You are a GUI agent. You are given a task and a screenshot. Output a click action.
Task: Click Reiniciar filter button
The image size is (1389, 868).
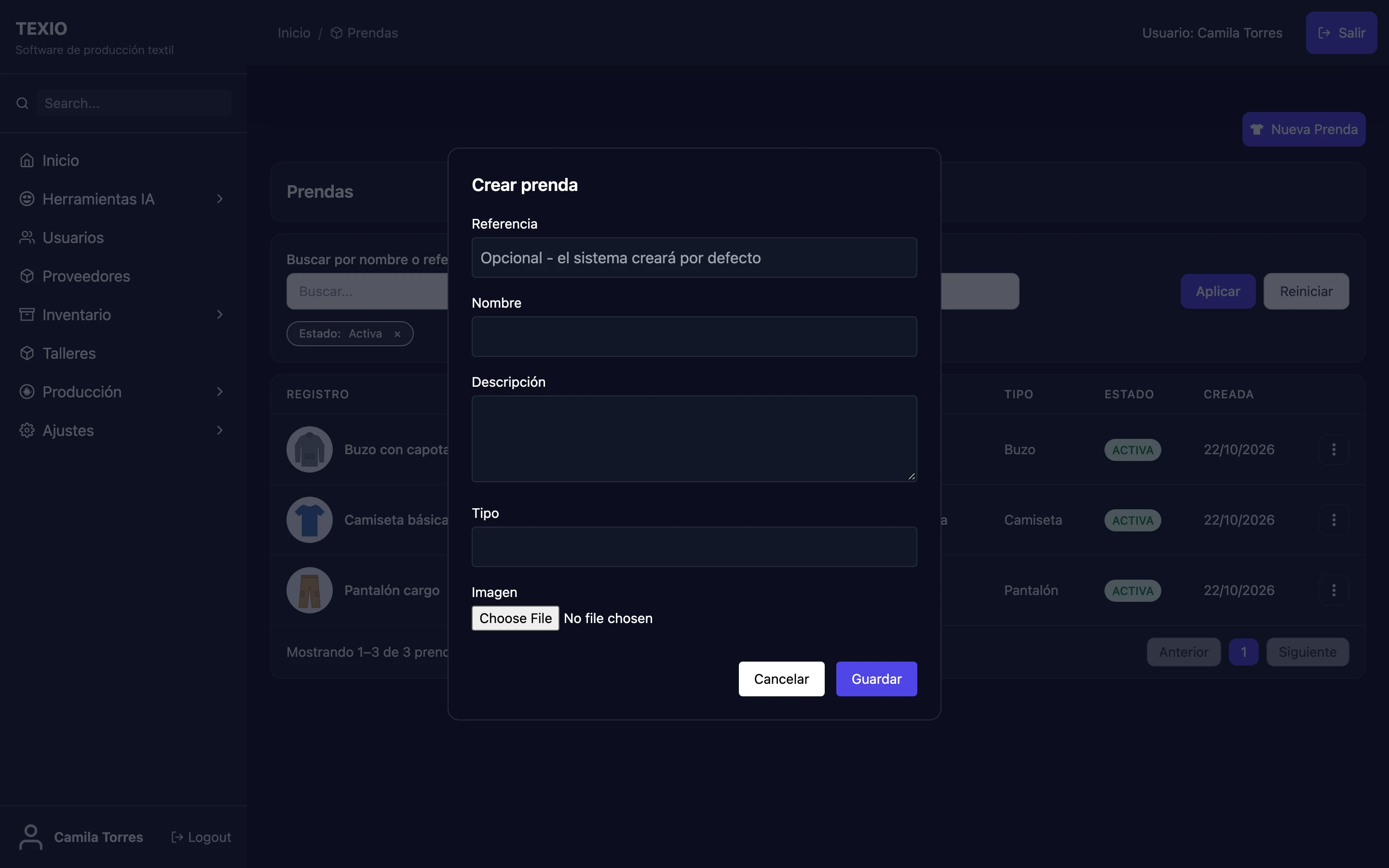pos(1307,291)
